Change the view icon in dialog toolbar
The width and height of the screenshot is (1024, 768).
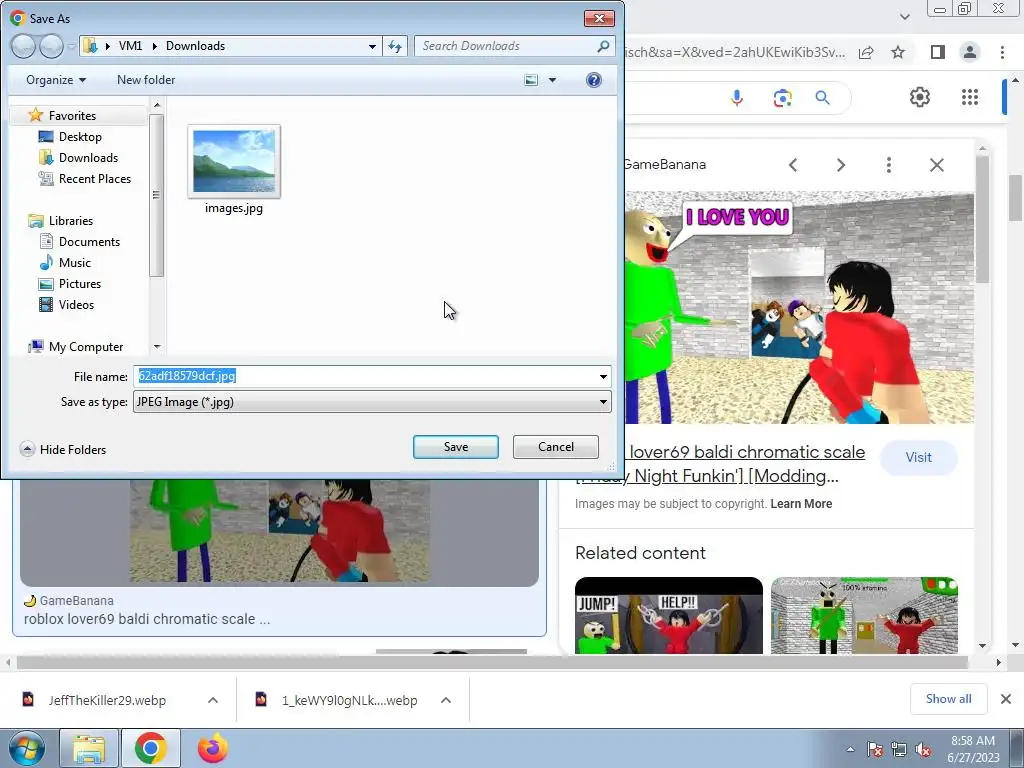pos(531,80)
